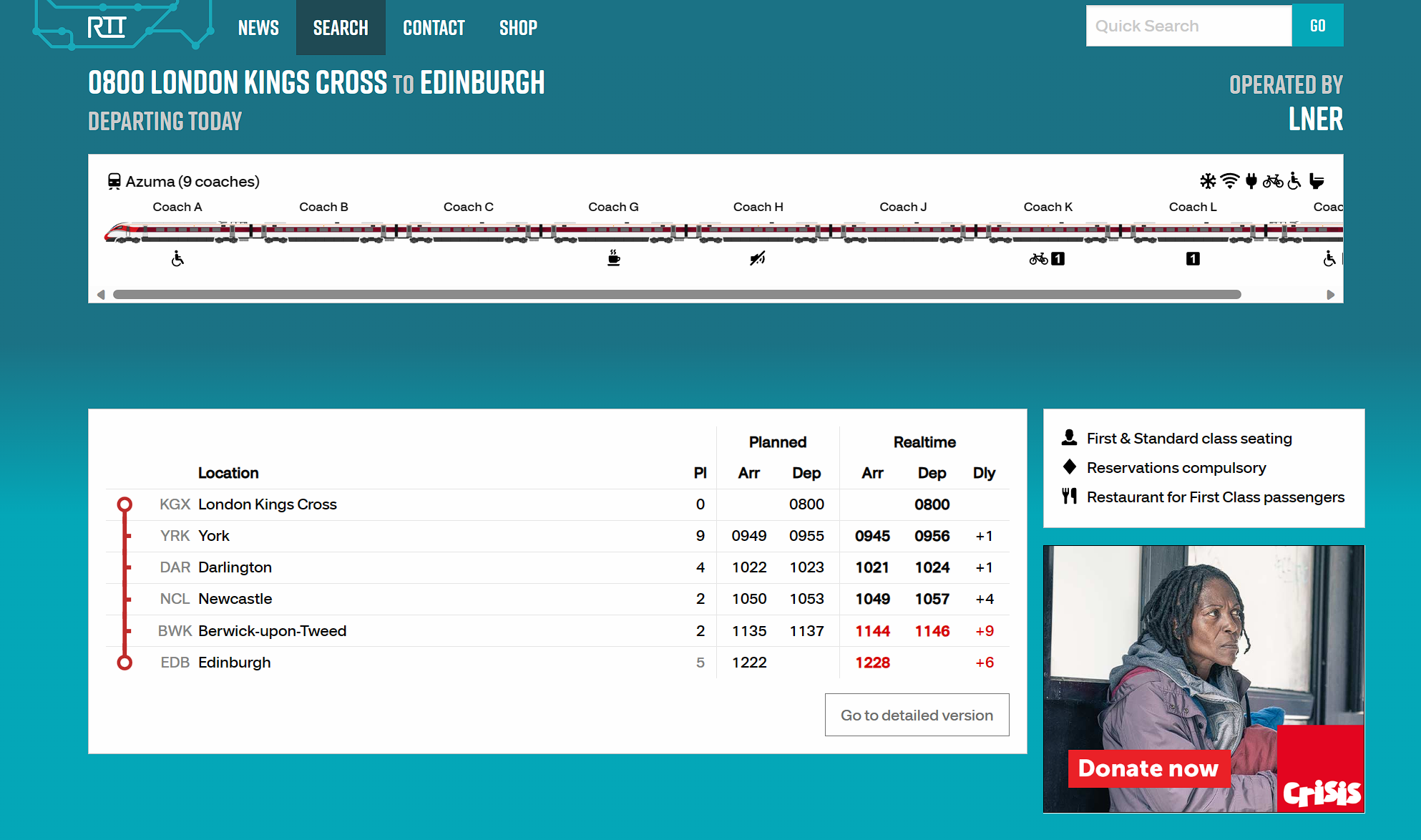
Task: Click the Coach G label
Action: (x=613, y=207)
